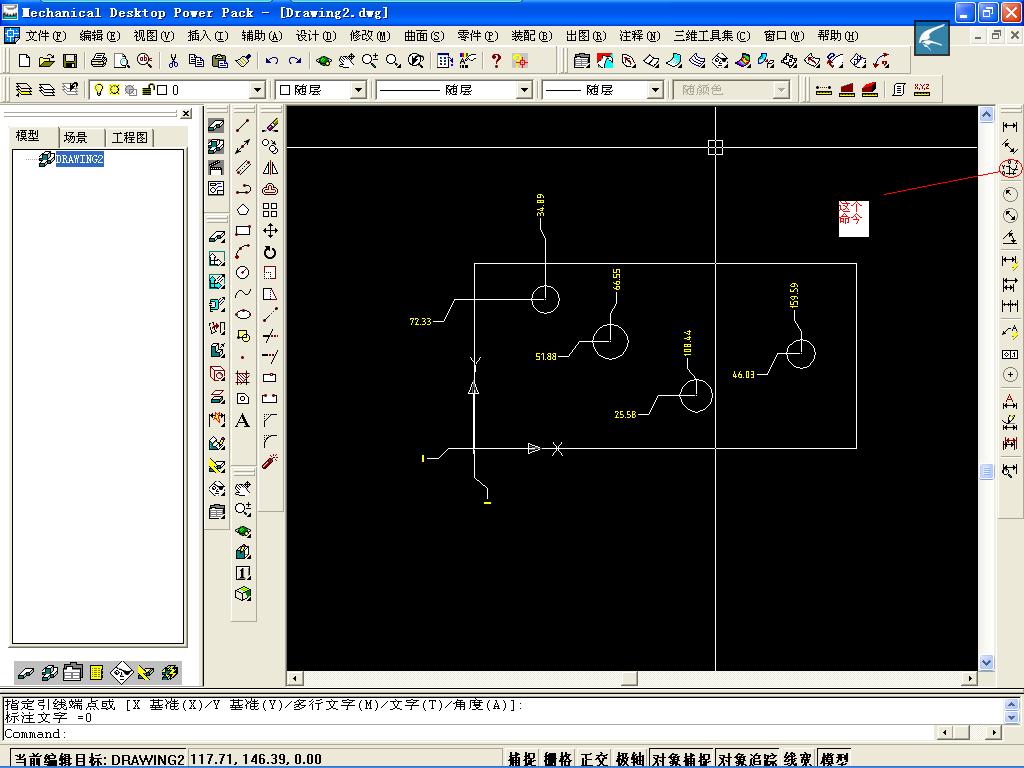Select the Move modify tool

click(x=270, y=231)
